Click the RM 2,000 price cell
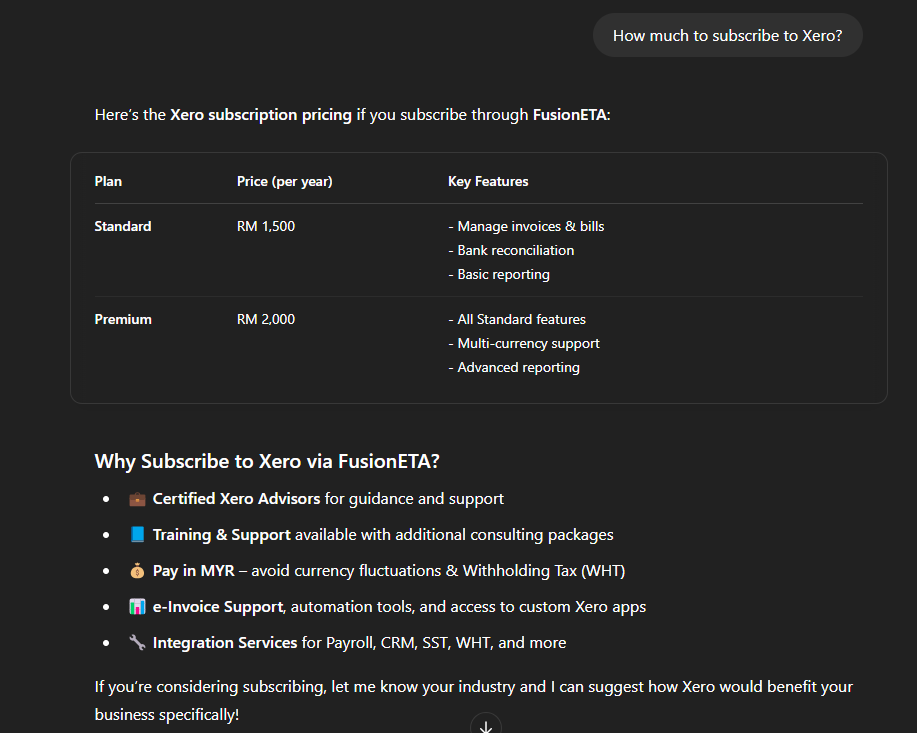The image size is (917, 733). (266, 320)
